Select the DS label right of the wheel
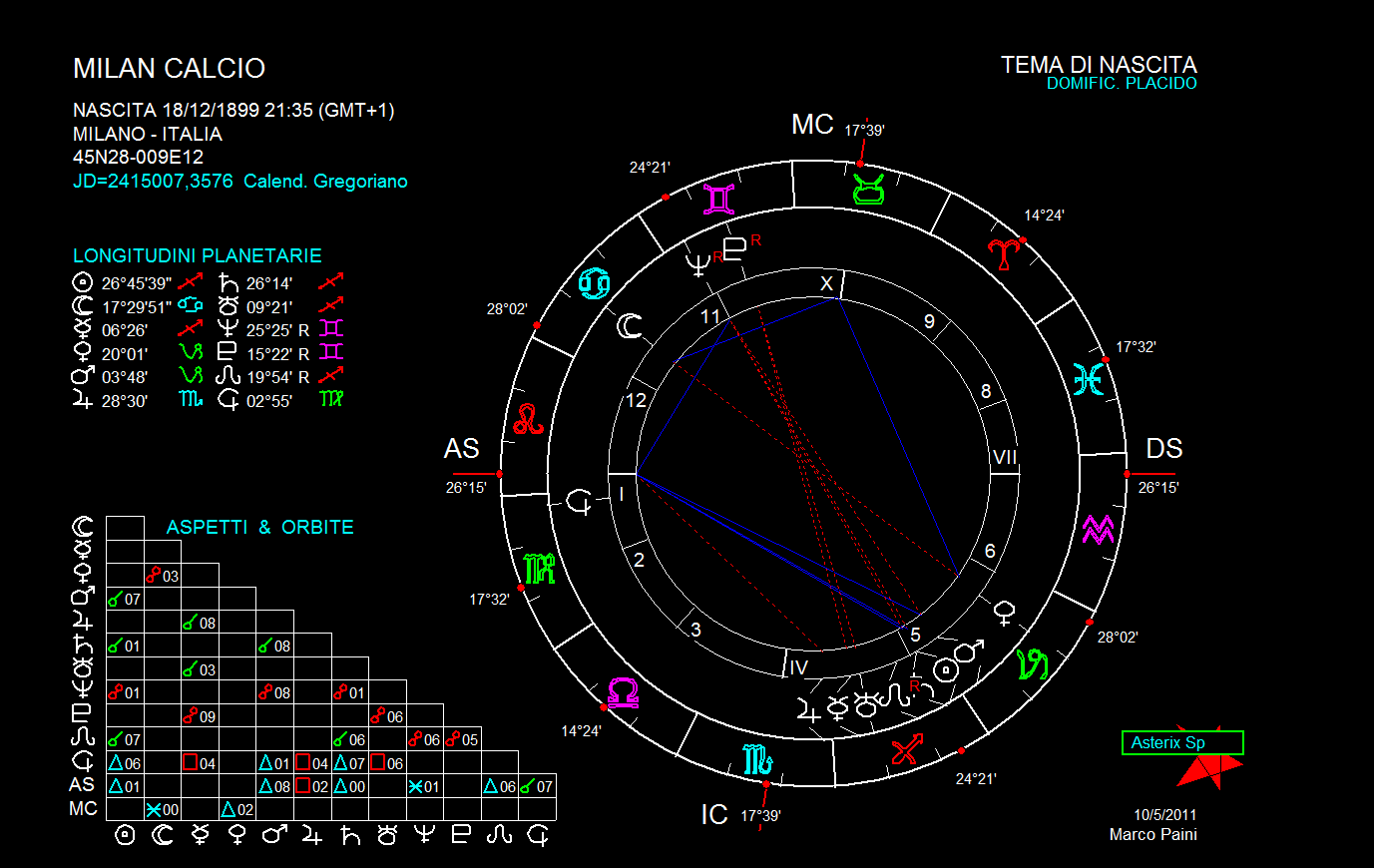 point(1164,448)
